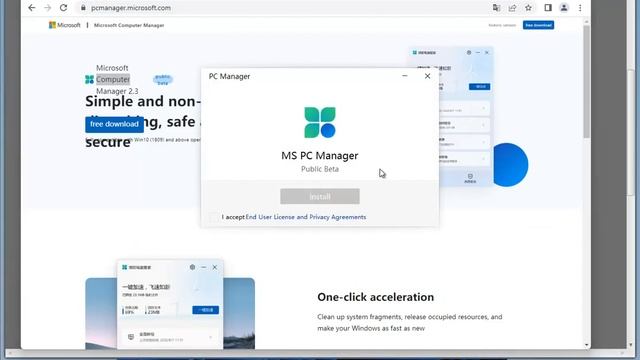Screen dimensions: 640x360
Task: Open End User License and Privacy Agreements link
Action: (x=306, y=217)
